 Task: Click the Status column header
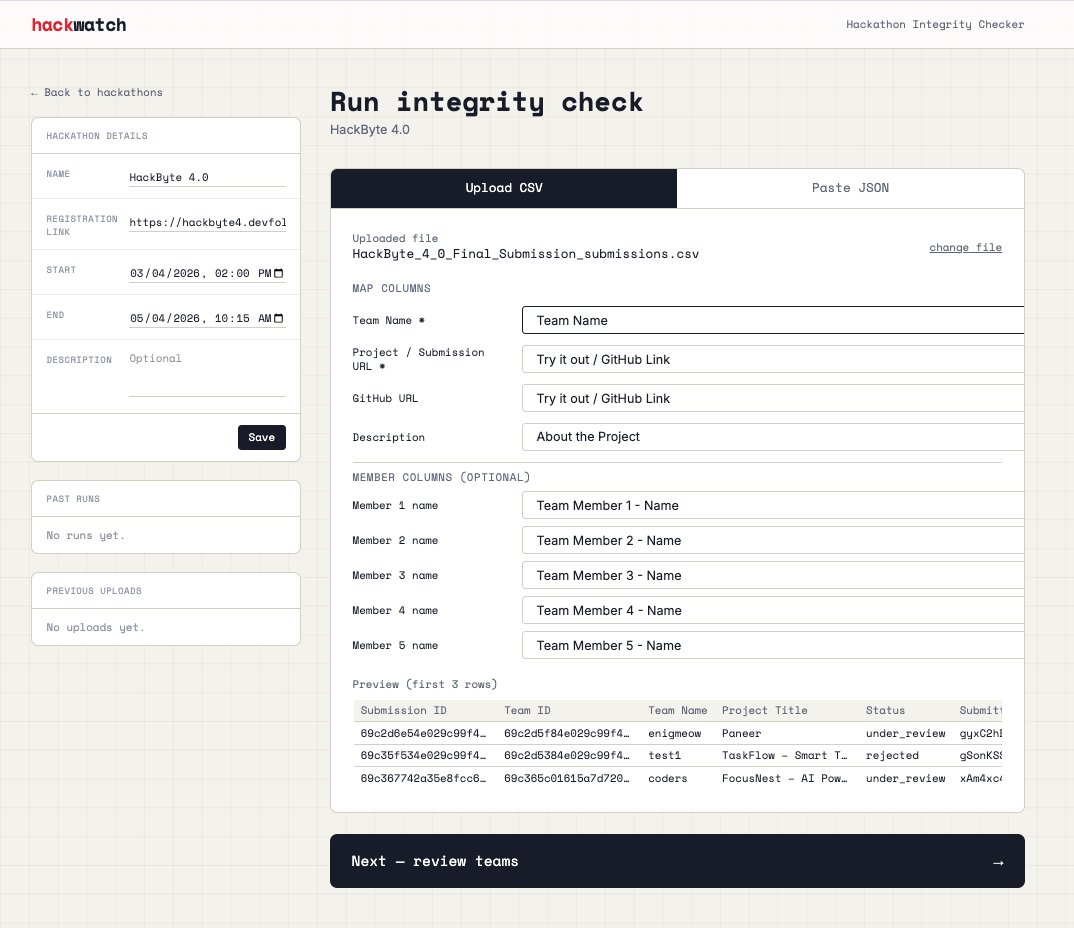tap(885, 711)
